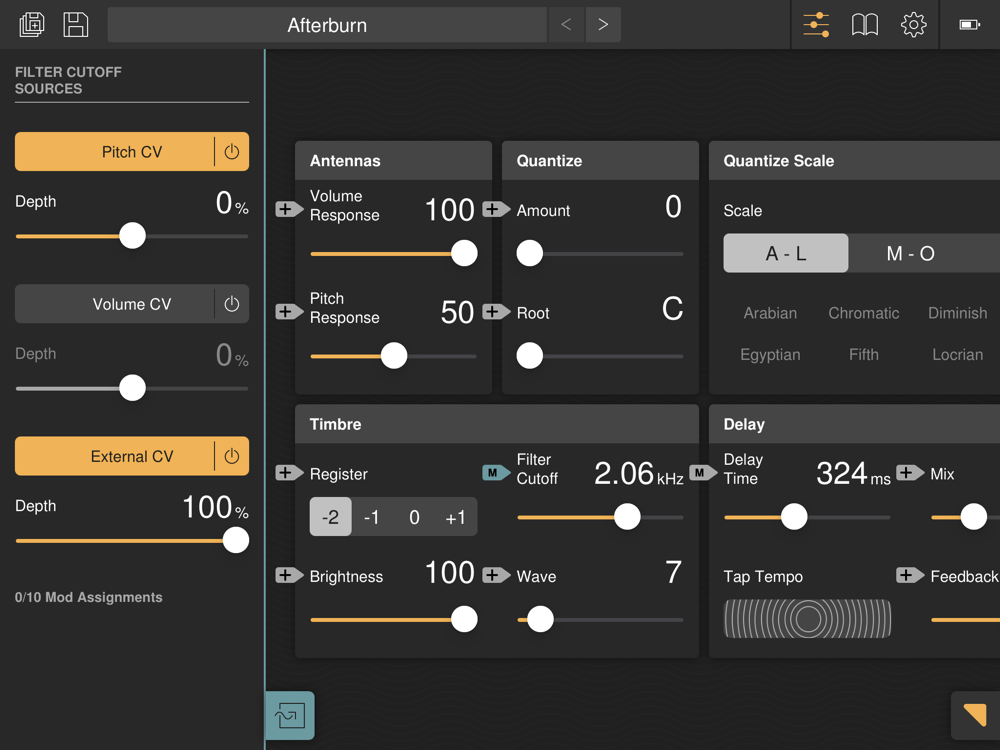Set Register to -1
This screenshot has height=750, width=1000.
(372, 517)
